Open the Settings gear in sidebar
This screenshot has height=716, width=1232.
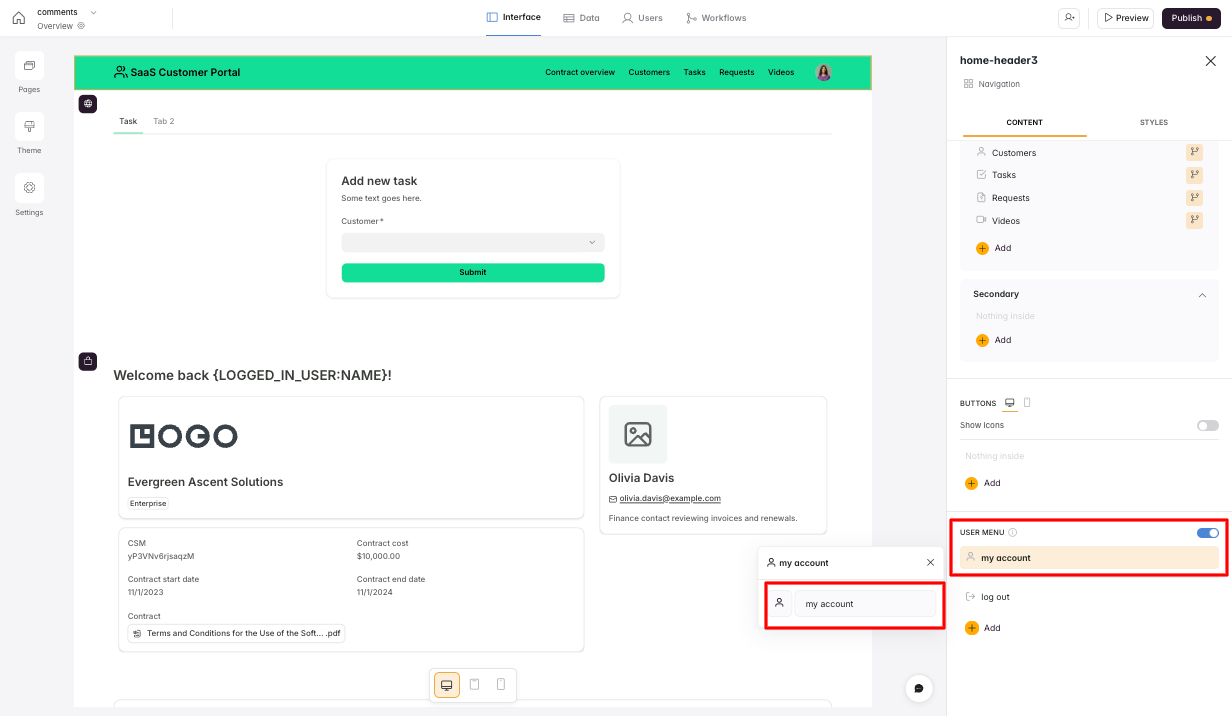(29, 188)
